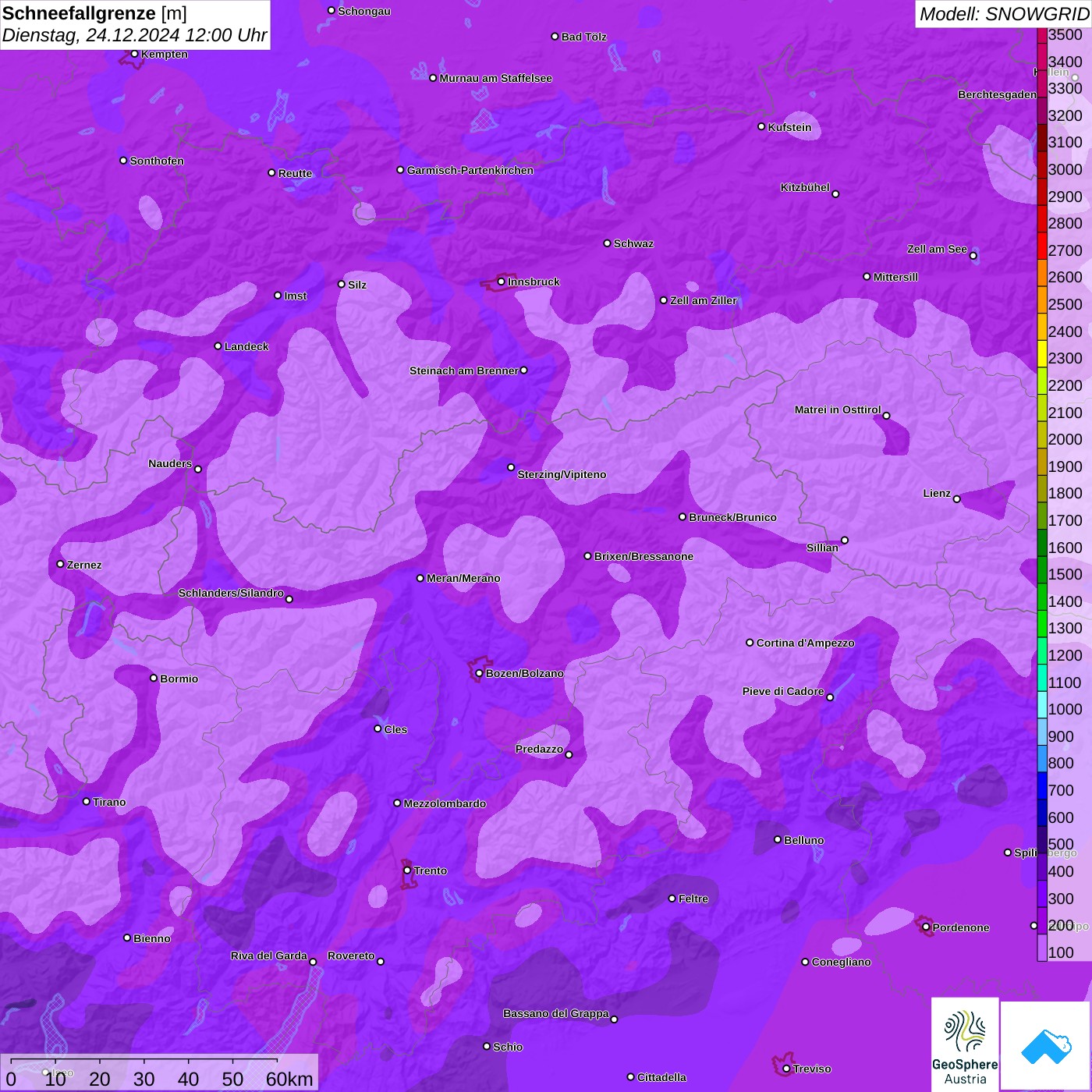Select the Innsbruck city marker
1092x1092 pixels.
pyautogui.click(x=501, y=282)
